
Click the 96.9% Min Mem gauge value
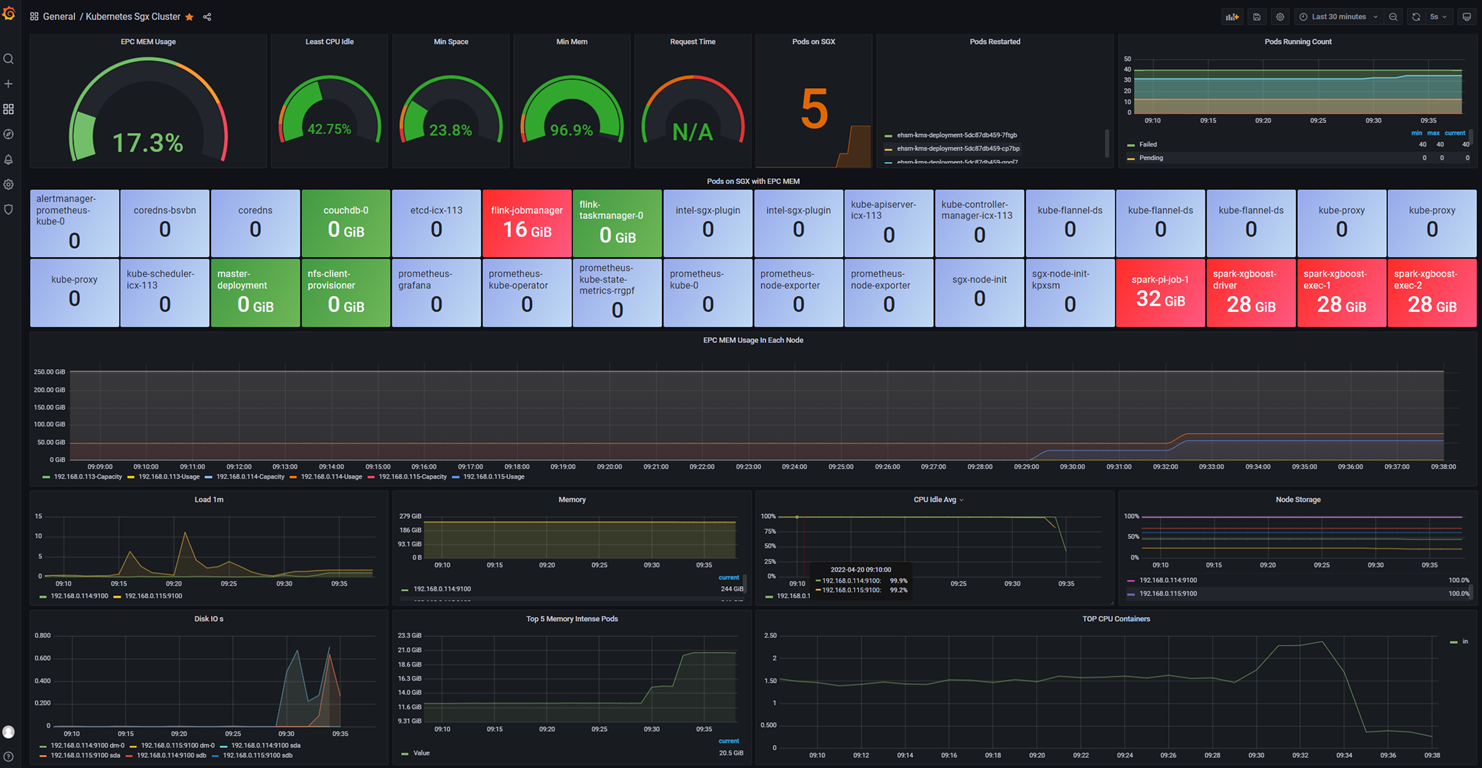pyautogui.click(x=572, y=130)
